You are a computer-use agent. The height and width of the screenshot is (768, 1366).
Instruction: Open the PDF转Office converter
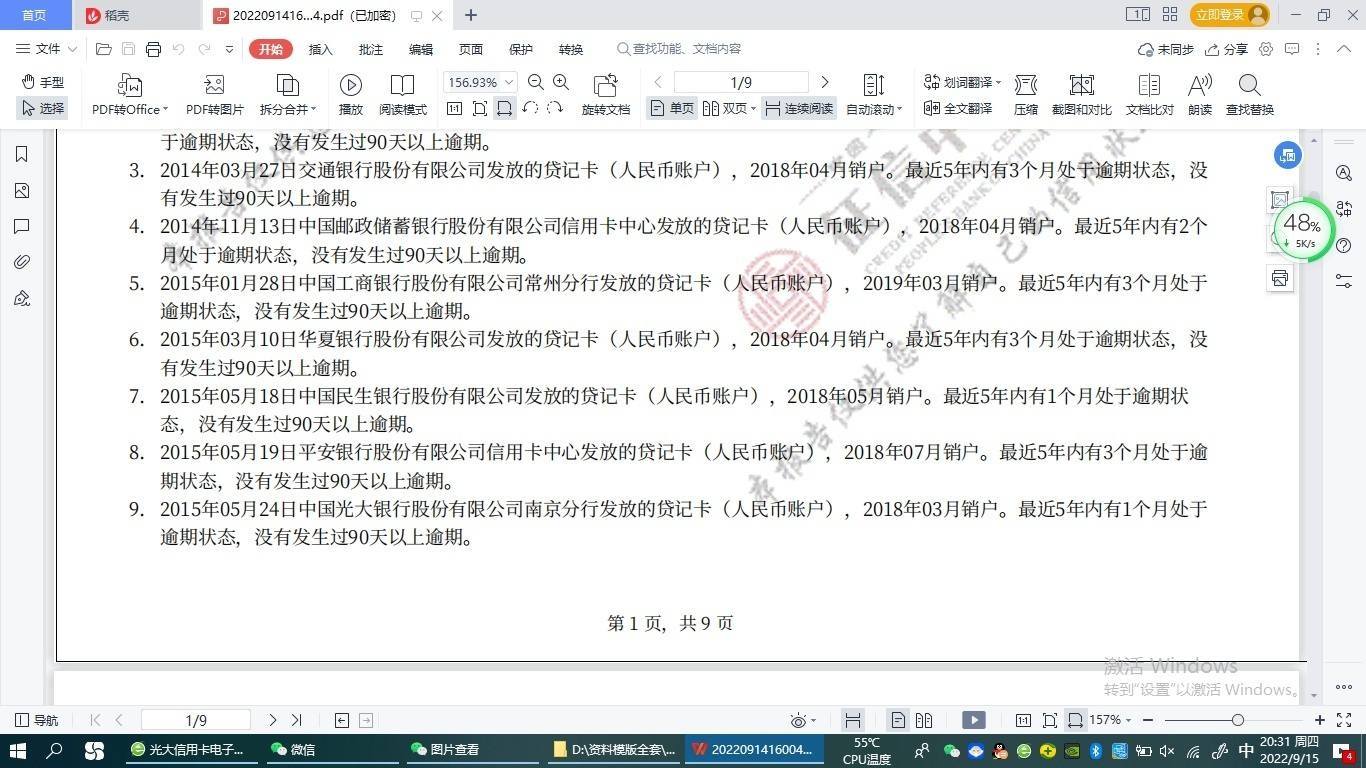(x=130, y=95)
